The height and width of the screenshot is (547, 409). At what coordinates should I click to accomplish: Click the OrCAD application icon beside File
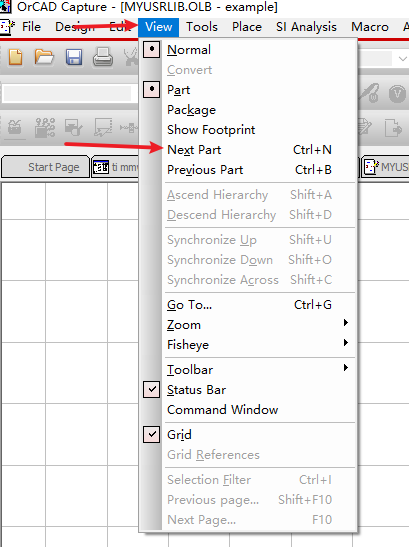(x=7, y=27)
